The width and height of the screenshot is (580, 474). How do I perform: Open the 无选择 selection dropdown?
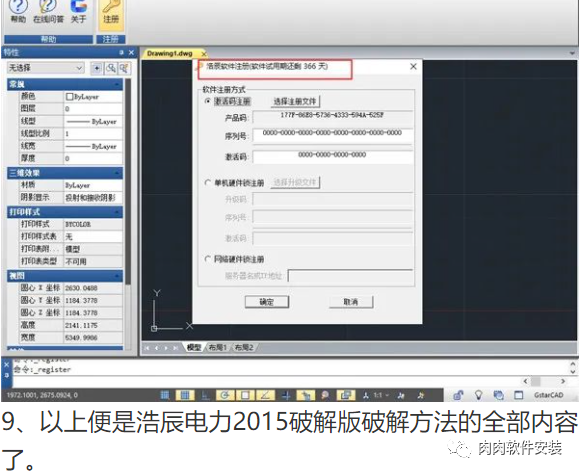(46, 68)
